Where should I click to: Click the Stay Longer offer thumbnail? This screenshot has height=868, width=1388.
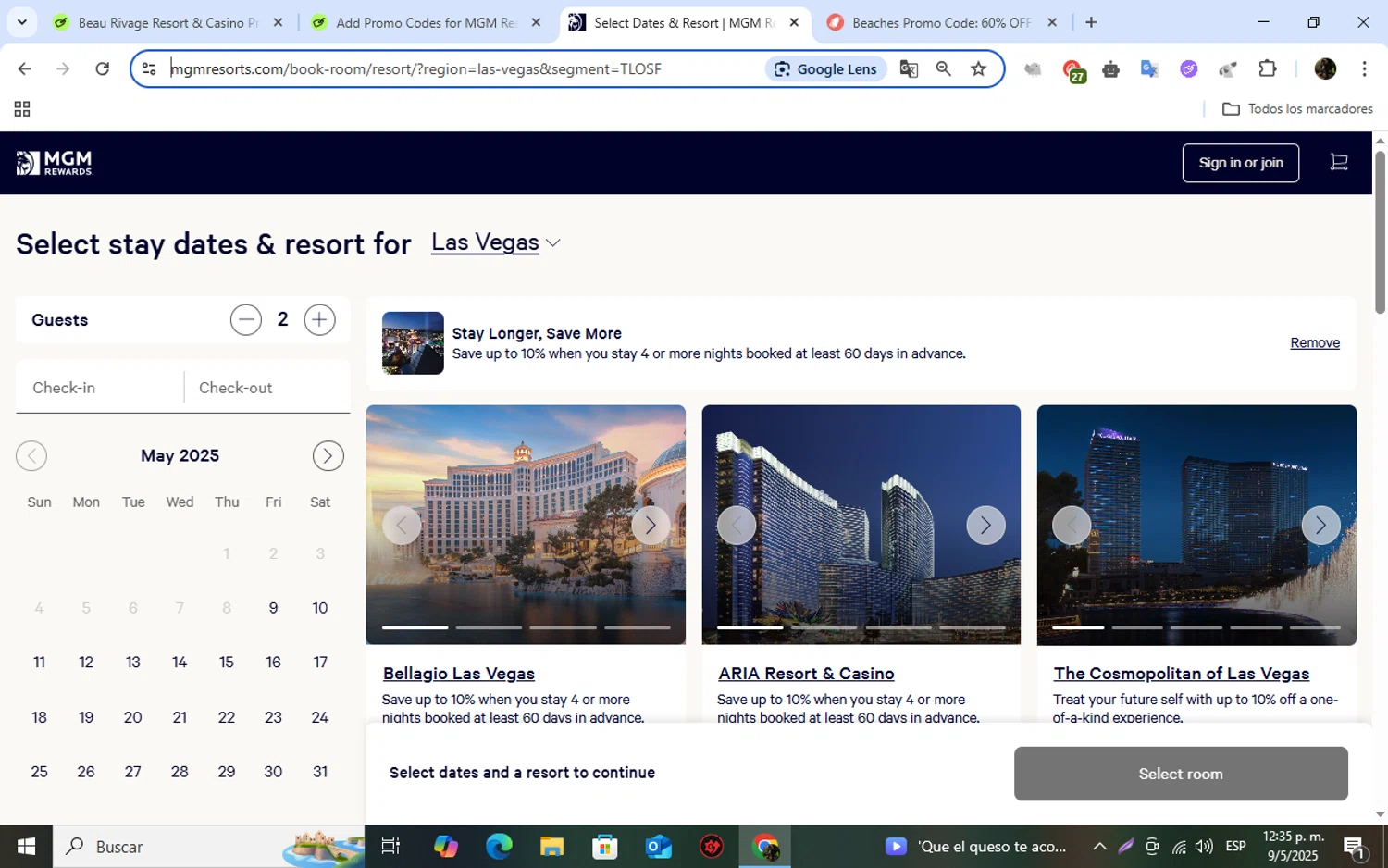pyautogui.click(x=413, y=343)
